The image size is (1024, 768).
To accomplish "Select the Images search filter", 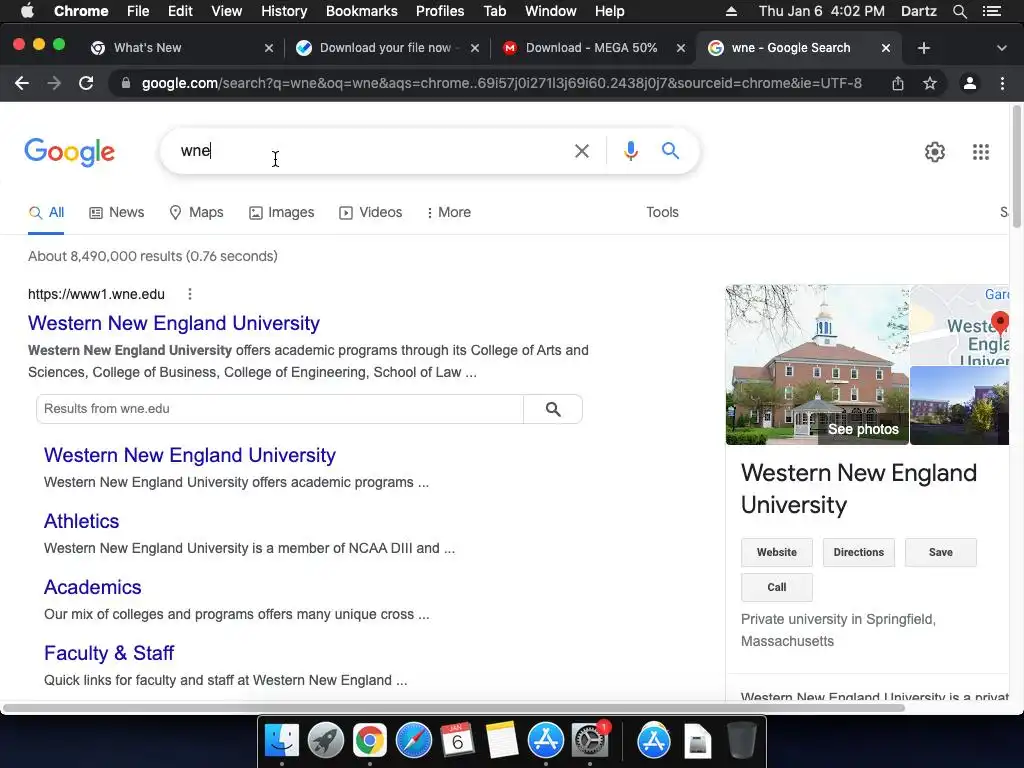I will click(281, 212).
